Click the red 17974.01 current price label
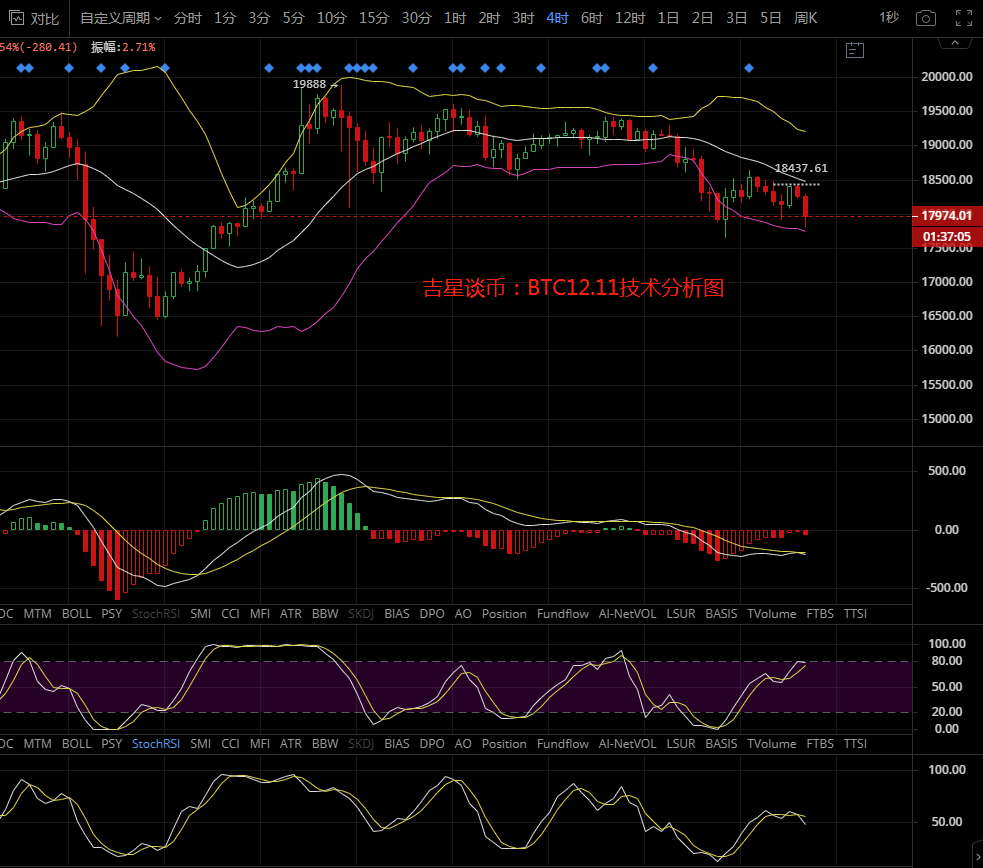Image resolution: width=983 pixels, height=868 pixels. click(x=947, y=215)
